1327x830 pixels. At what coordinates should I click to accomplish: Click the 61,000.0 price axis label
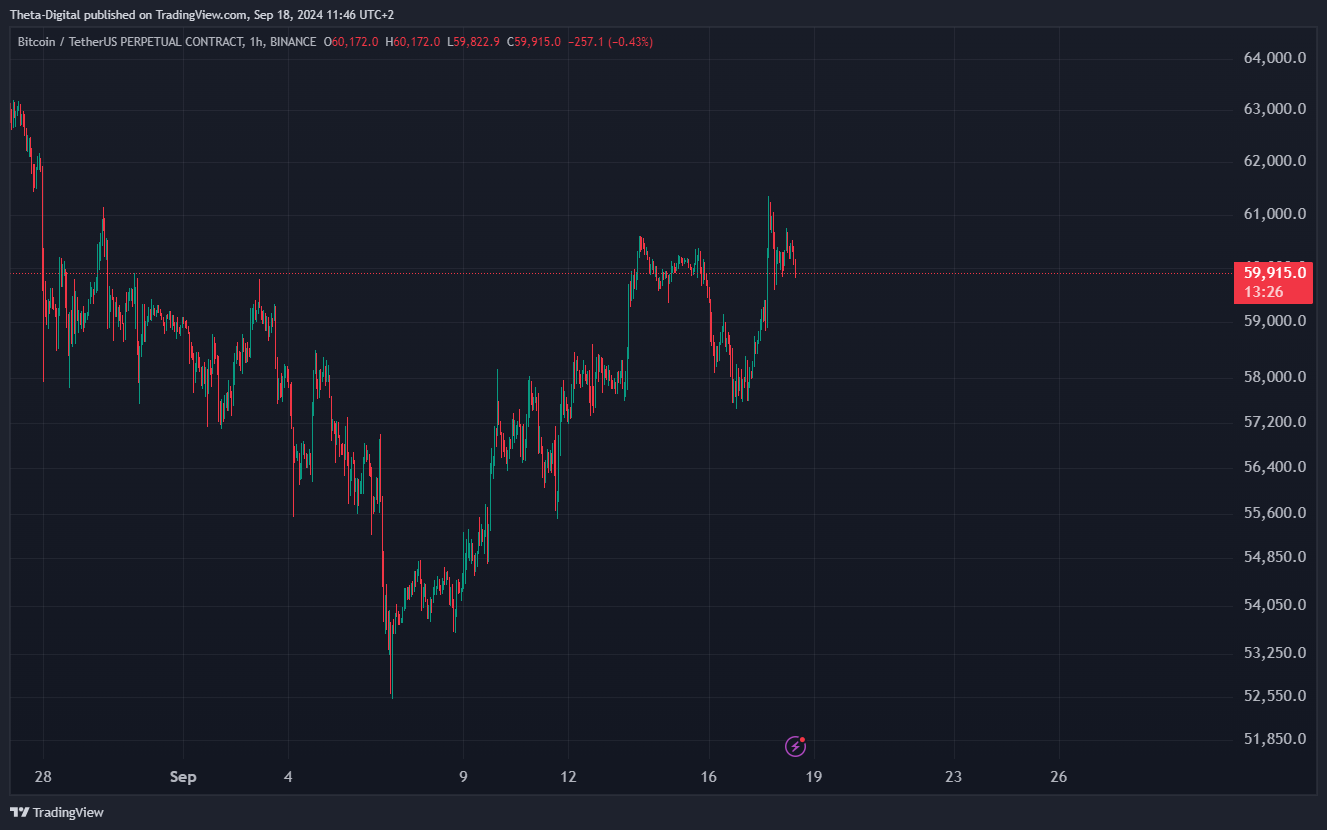(1275, 214)
